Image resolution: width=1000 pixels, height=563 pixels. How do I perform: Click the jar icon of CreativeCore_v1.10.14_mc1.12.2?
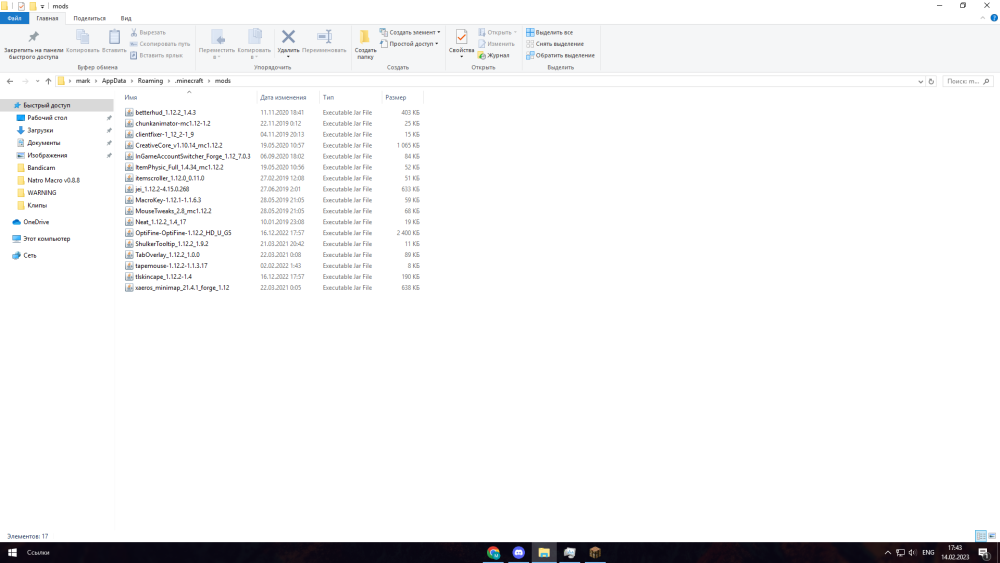tap(129, 145)
